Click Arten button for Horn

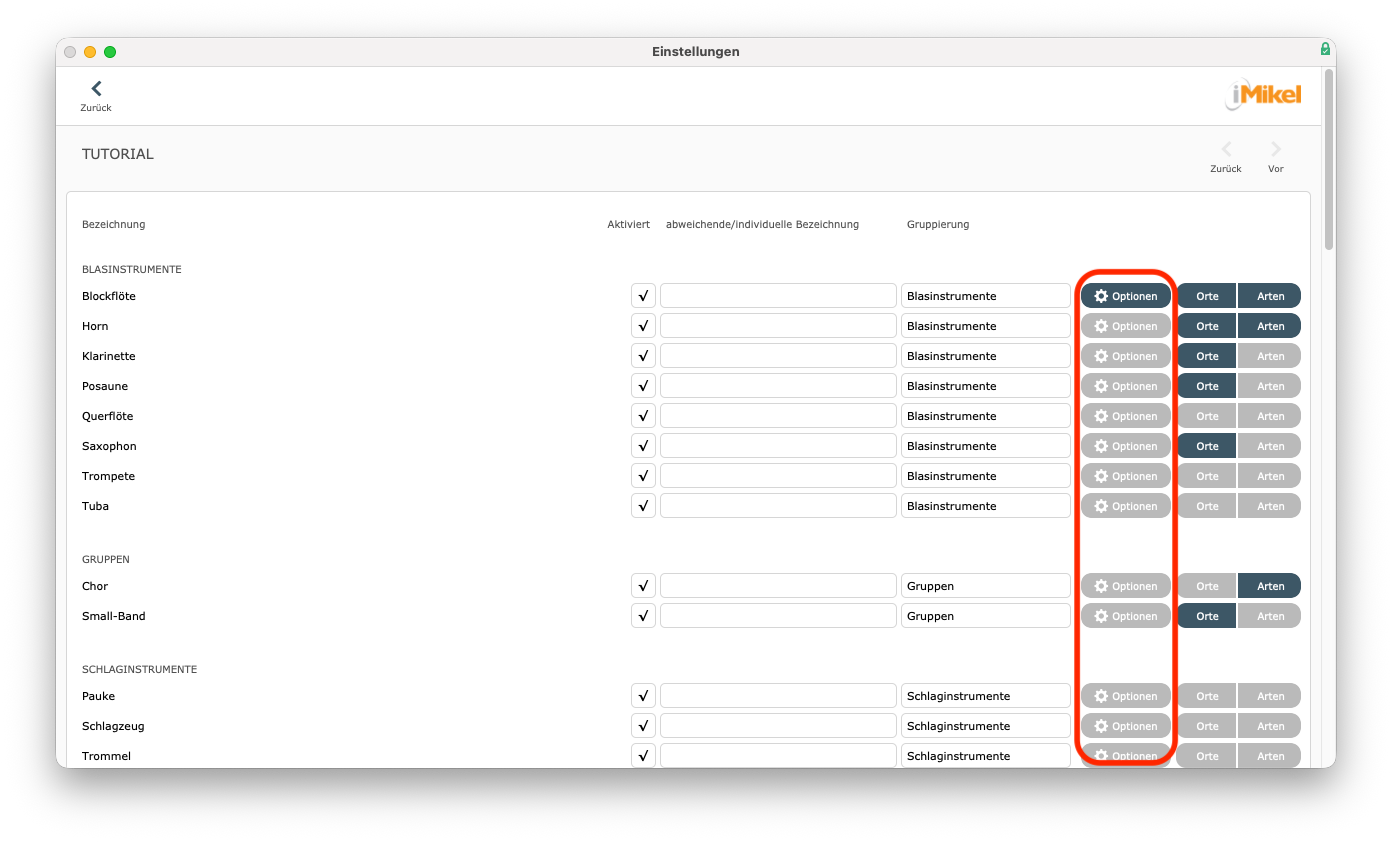coord(1270,326)
